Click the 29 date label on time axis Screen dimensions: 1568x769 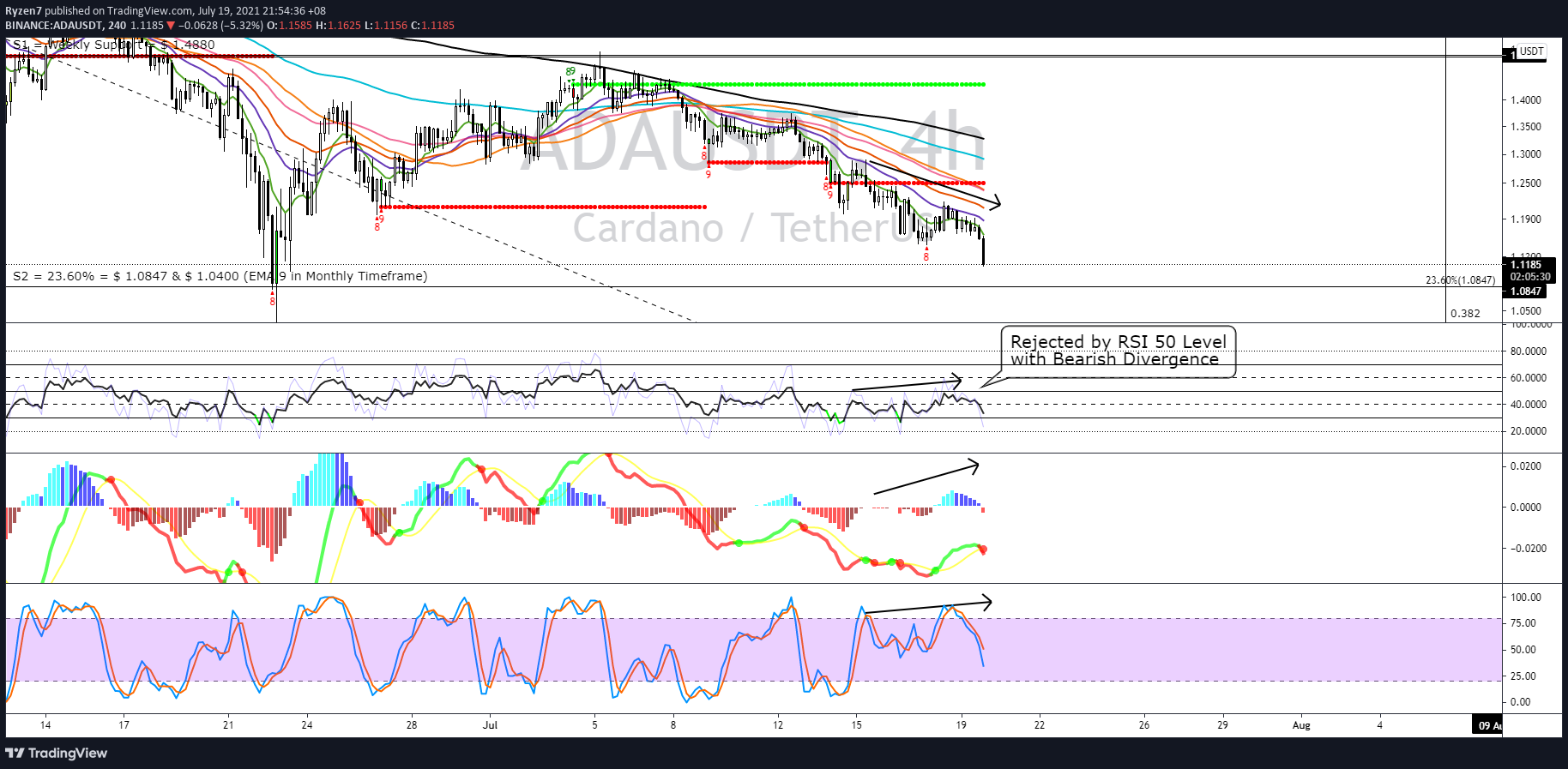tap(1222, 725)
